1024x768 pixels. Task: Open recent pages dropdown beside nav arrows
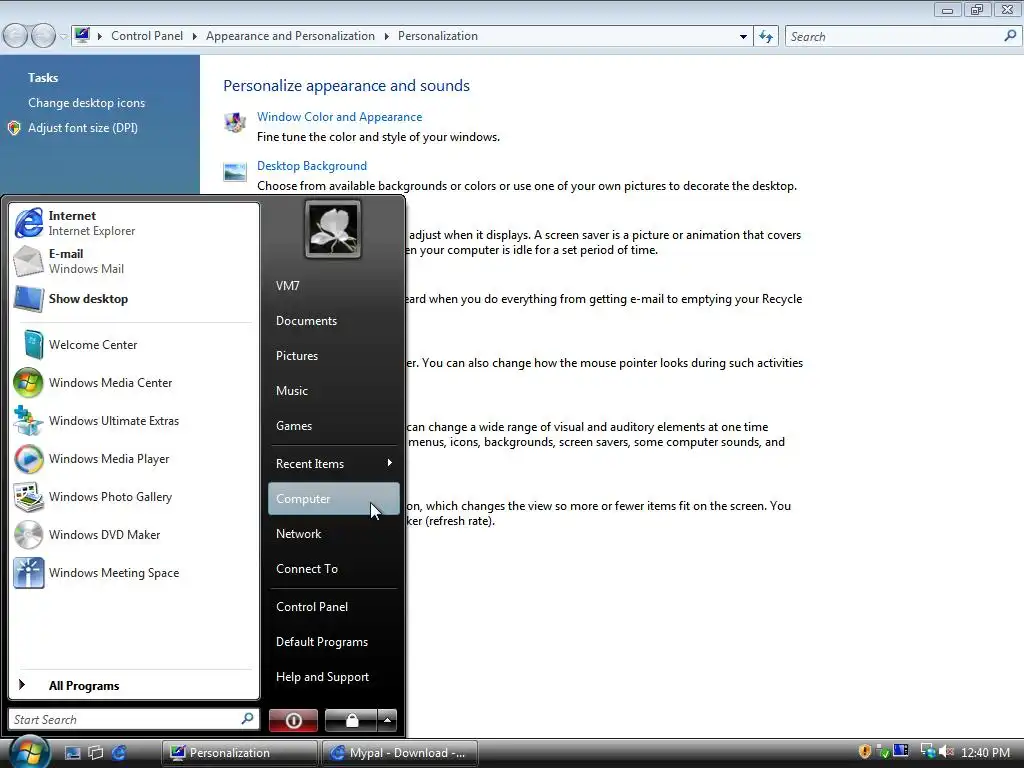(x=63, y=37)
